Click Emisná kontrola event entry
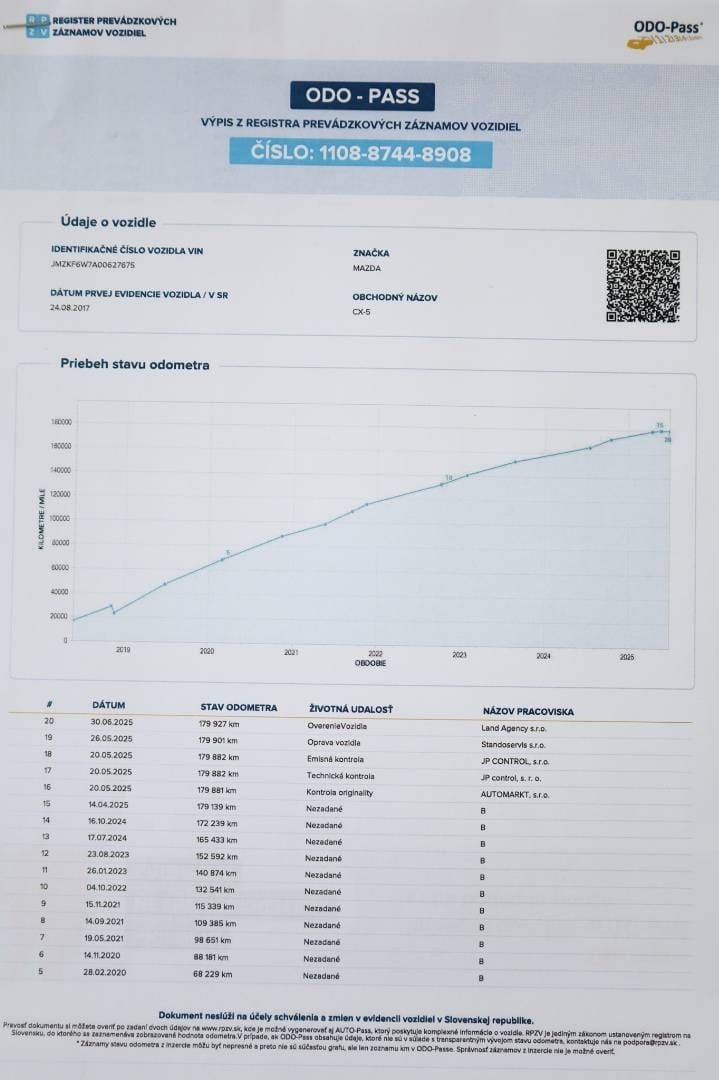The width and height of the screenshot is (719, 1080). click(x=335, y=759)
